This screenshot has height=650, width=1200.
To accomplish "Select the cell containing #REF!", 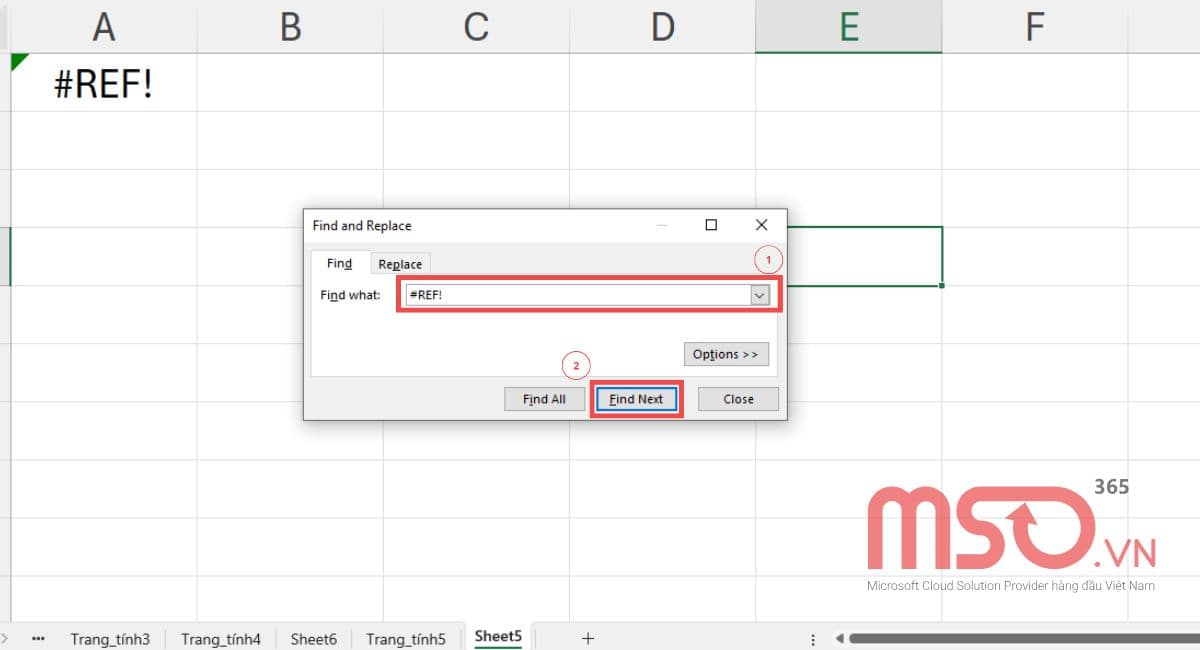I will [x=104, y=83].
